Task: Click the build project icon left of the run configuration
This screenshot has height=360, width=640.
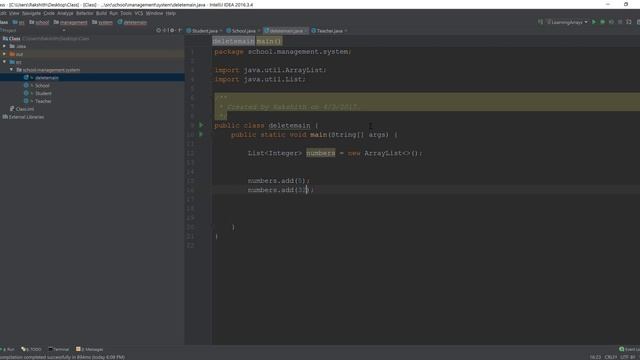Action: click(540, 22)
